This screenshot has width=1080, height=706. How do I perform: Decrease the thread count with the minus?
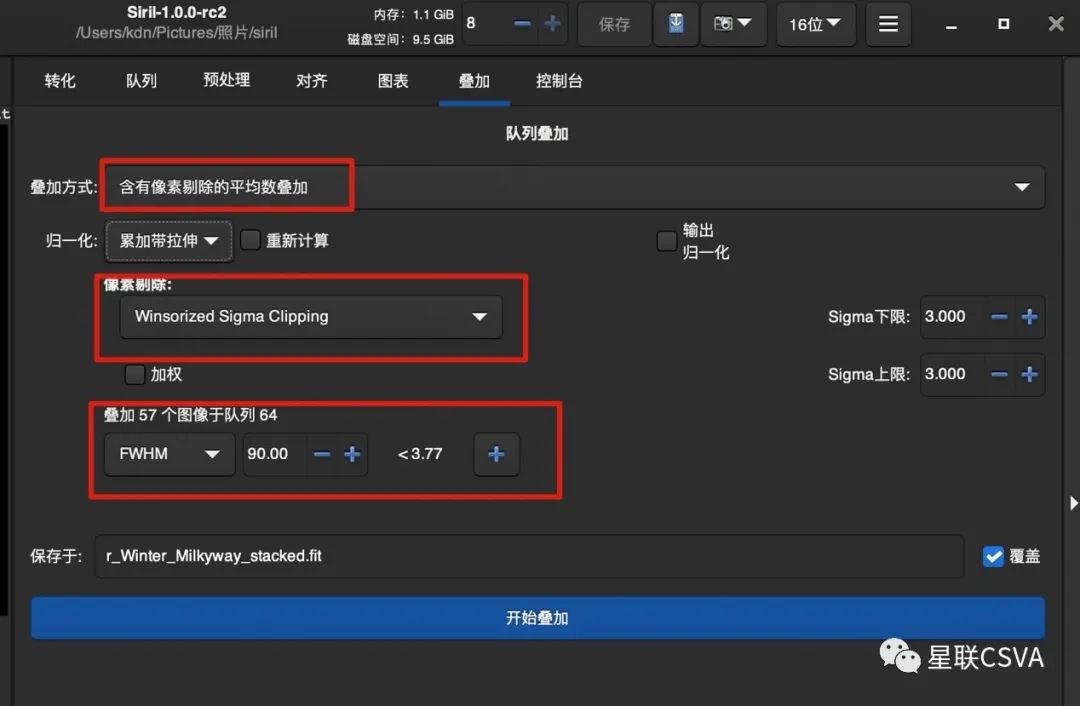tap(522, 24)
